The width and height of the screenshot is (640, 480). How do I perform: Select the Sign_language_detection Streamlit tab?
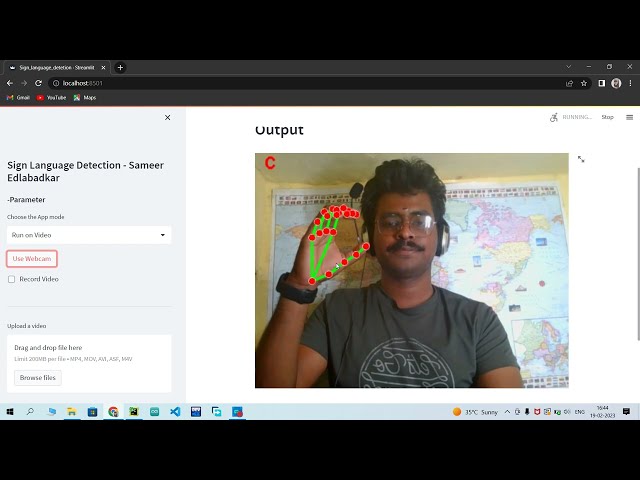point(56,68)
